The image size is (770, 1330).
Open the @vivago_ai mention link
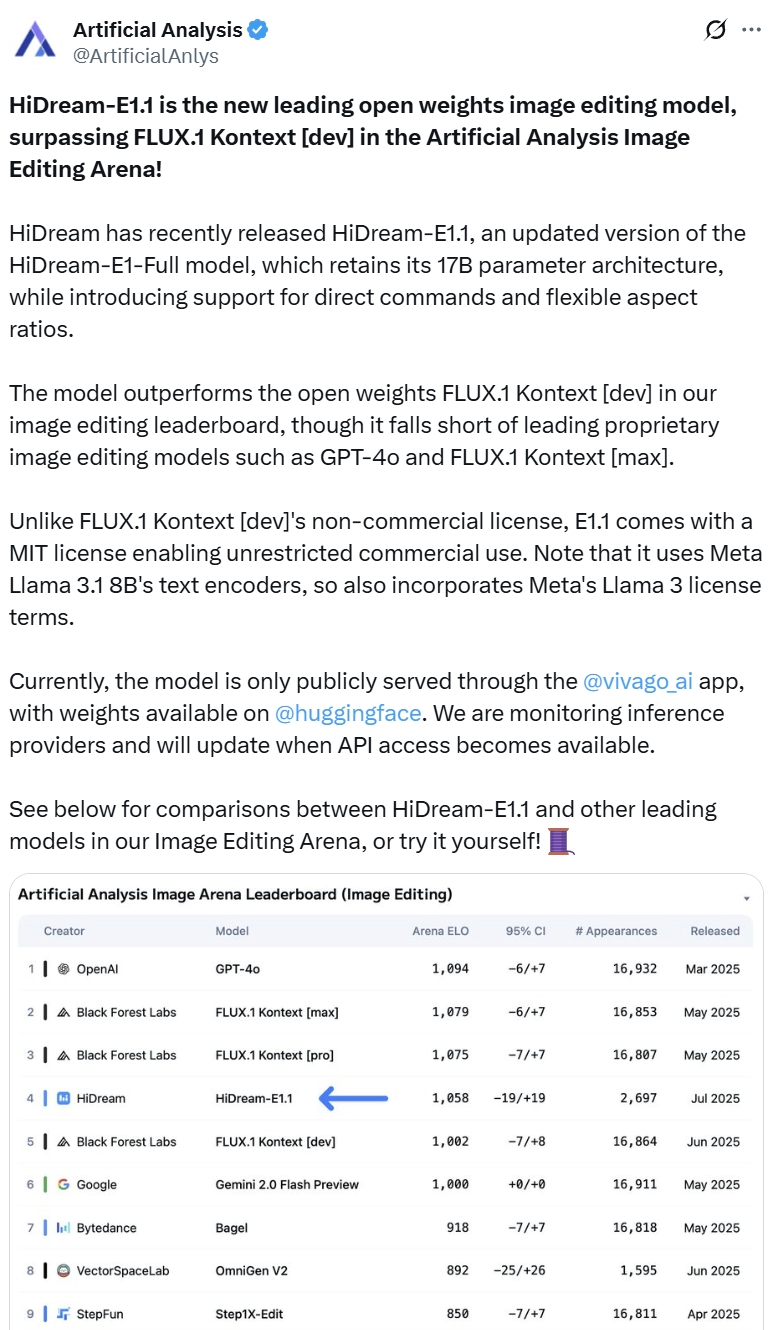(638, 681)
